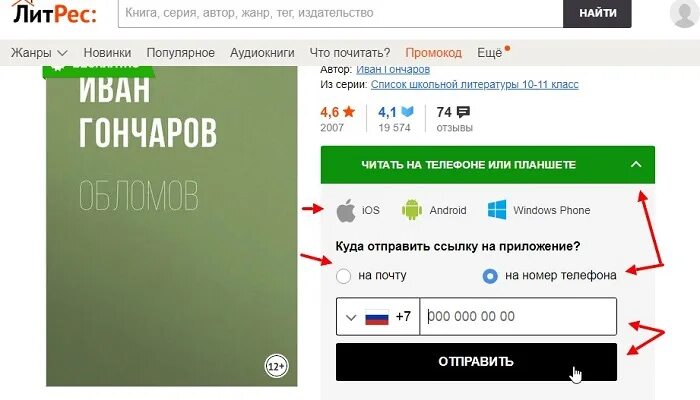Select the 'на номер телефона' radio option
The height and width of the screenshot is (400, 700).
coord(490,276)
